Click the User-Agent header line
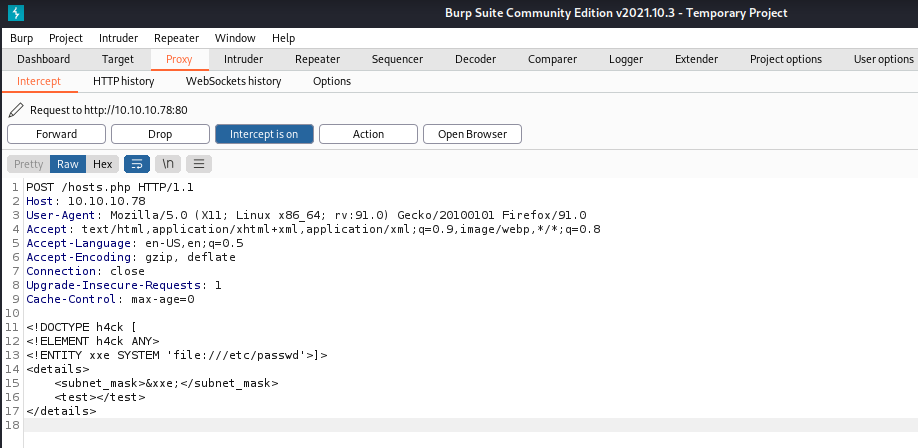Screen dimensions: 918x448 tap(306, 215)
